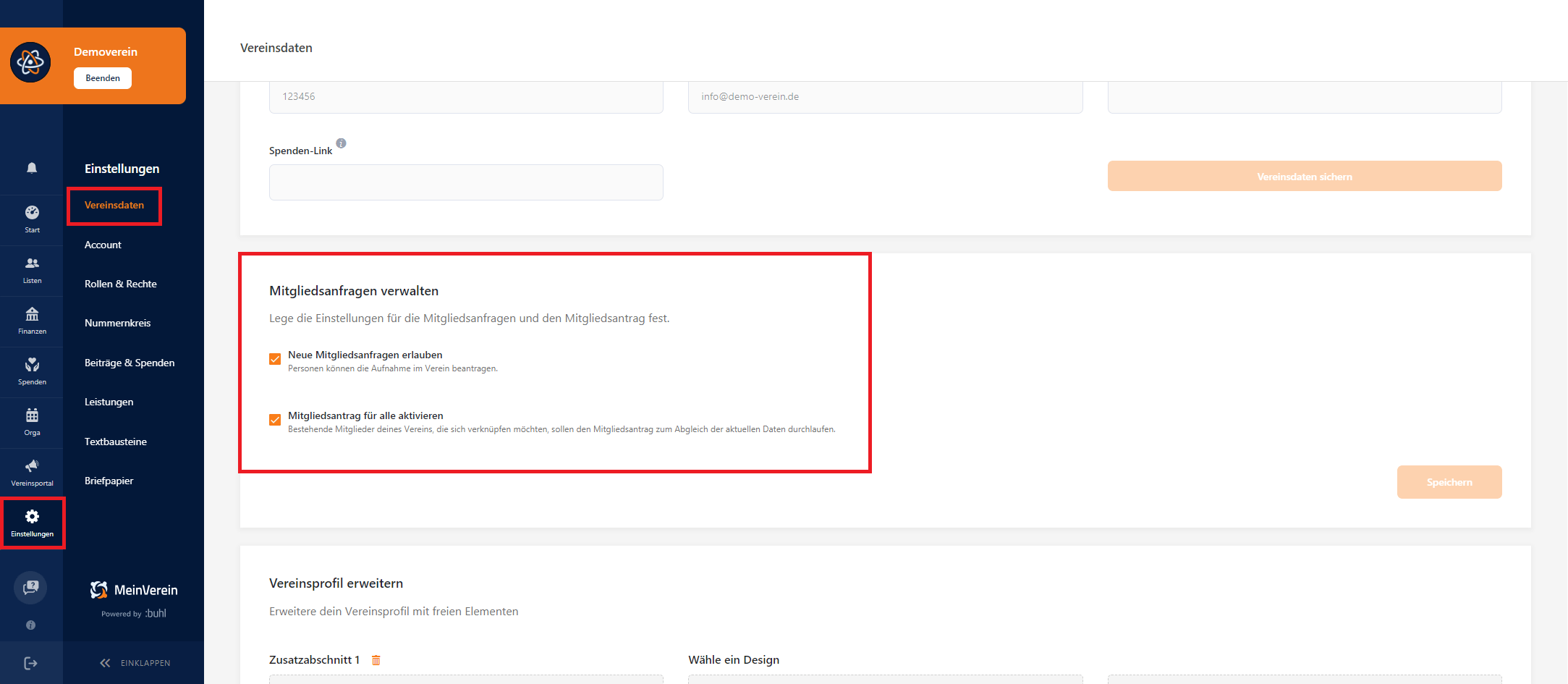Open Spenden donations icon

[32, 365]
